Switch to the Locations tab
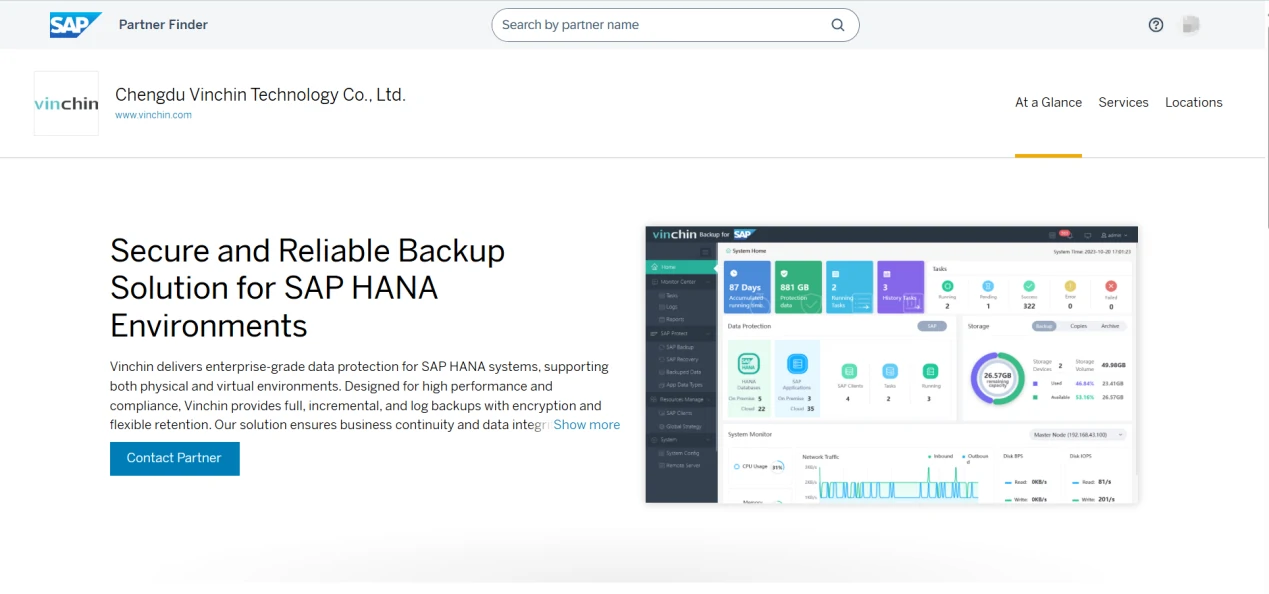This screenshot has width=1269, height=594. click(1193, 102)
